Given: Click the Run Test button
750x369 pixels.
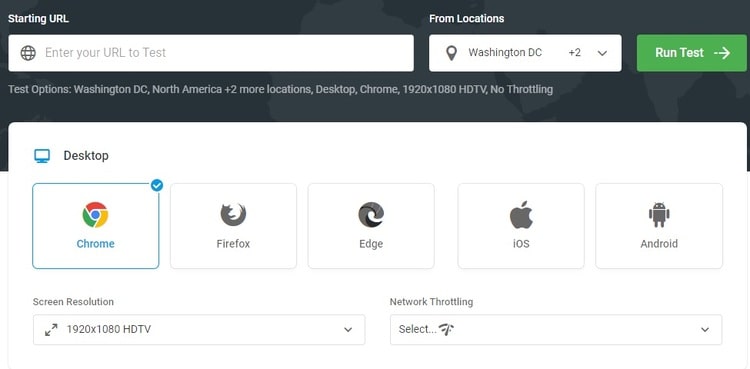Looking at the screenshot, I should (691, 53).
